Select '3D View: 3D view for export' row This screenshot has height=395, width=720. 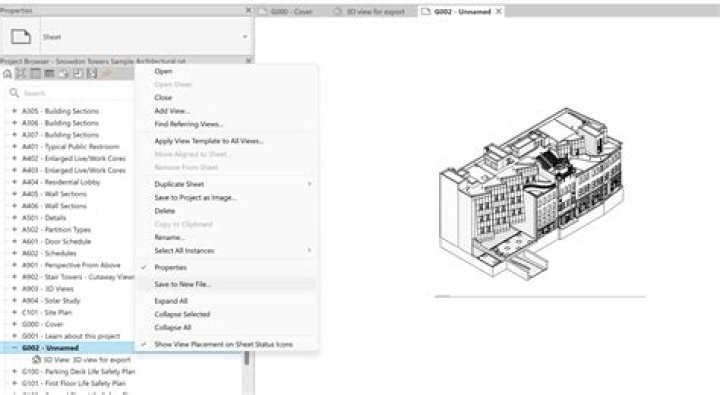click(x=87, y=360)
